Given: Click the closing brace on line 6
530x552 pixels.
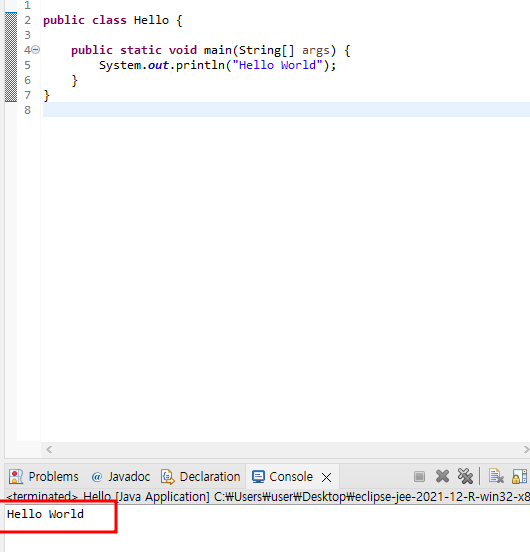Looking at the screenshot, I should point(74,80).
